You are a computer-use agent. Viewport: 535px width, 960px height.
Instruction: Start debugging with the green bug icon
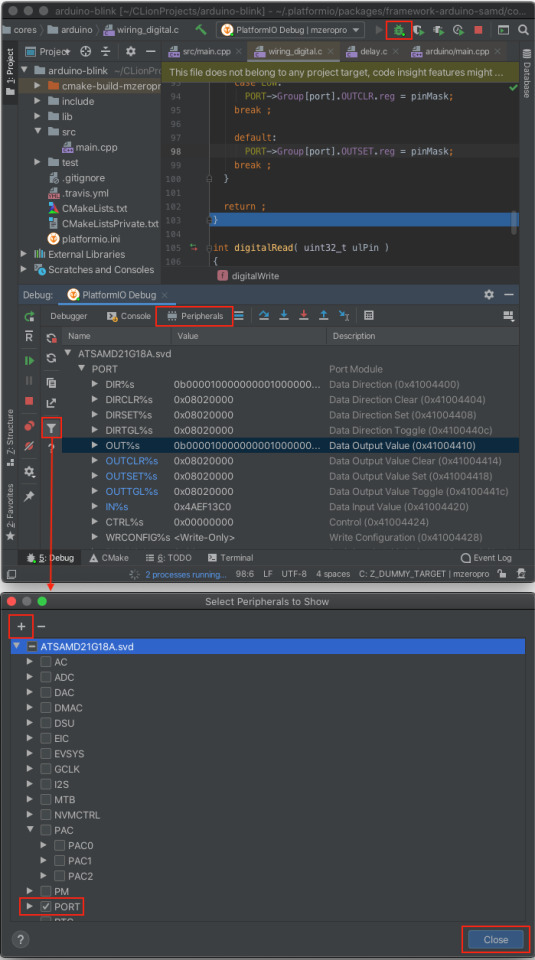point(399,30)
